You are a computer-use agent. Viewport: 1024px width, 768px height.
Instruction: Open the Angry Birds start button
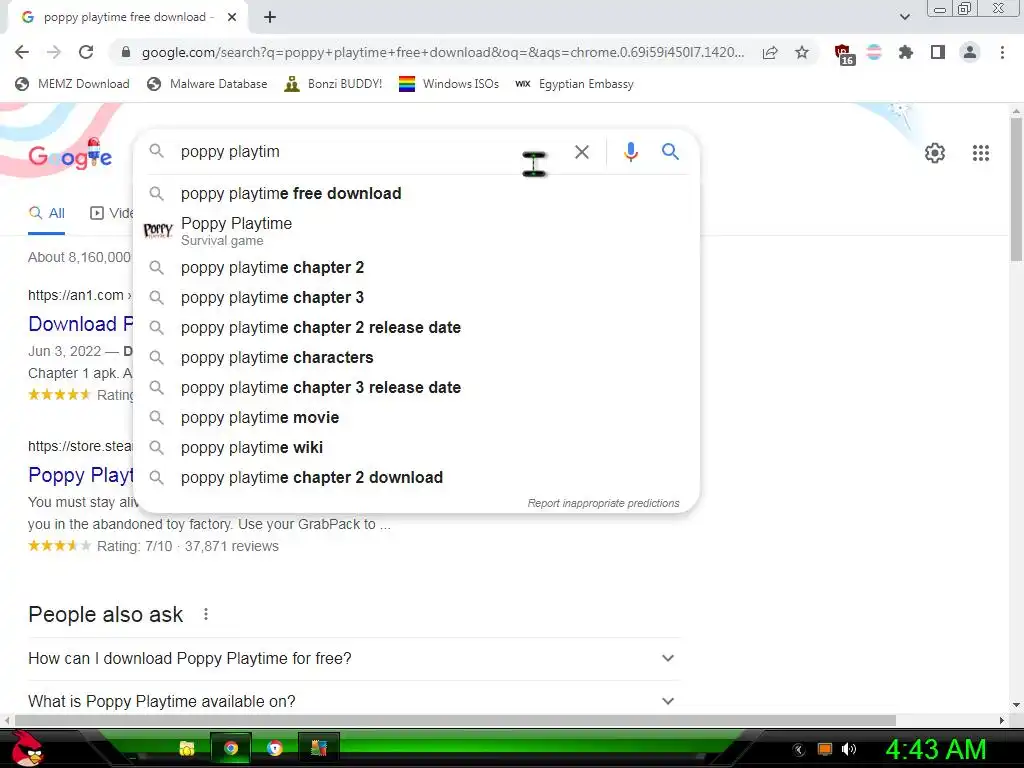pyautogui.click(x=25, y=748)
